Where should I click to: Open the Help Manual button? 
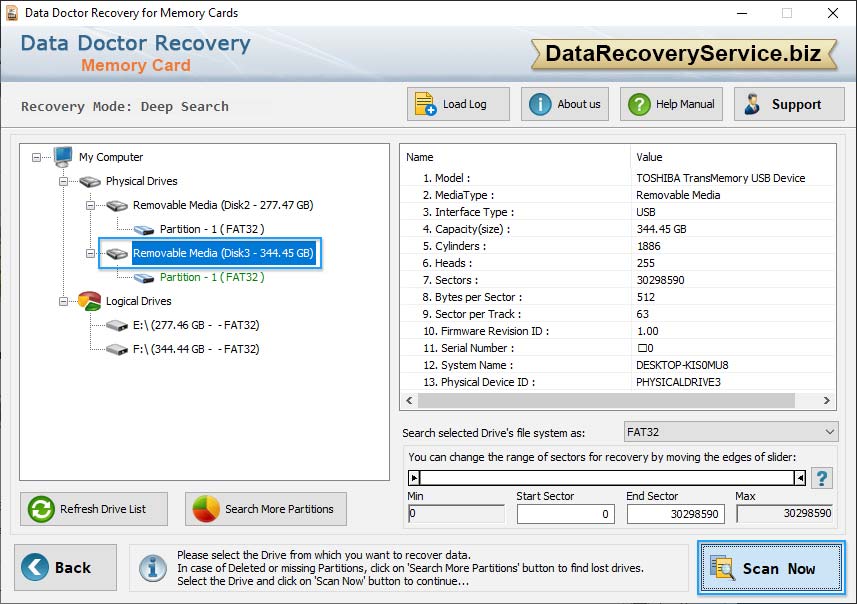(x=671, y=104)
